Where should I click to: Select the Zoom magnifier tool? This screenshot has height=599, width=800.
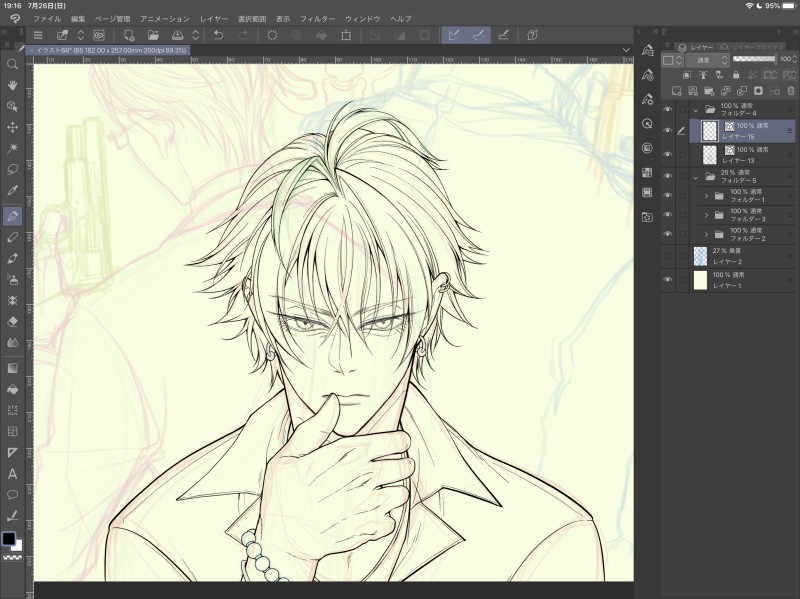(x=13, y=64)
